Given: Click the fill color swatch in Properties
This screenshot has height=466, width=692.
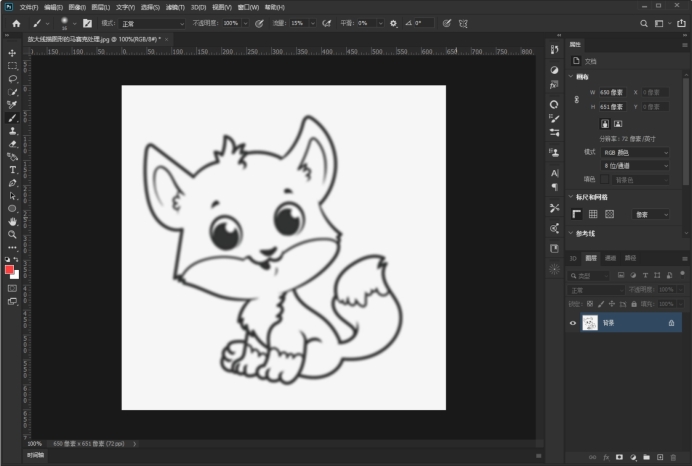Looking at the screenshot, I should (x=605, y=179).
